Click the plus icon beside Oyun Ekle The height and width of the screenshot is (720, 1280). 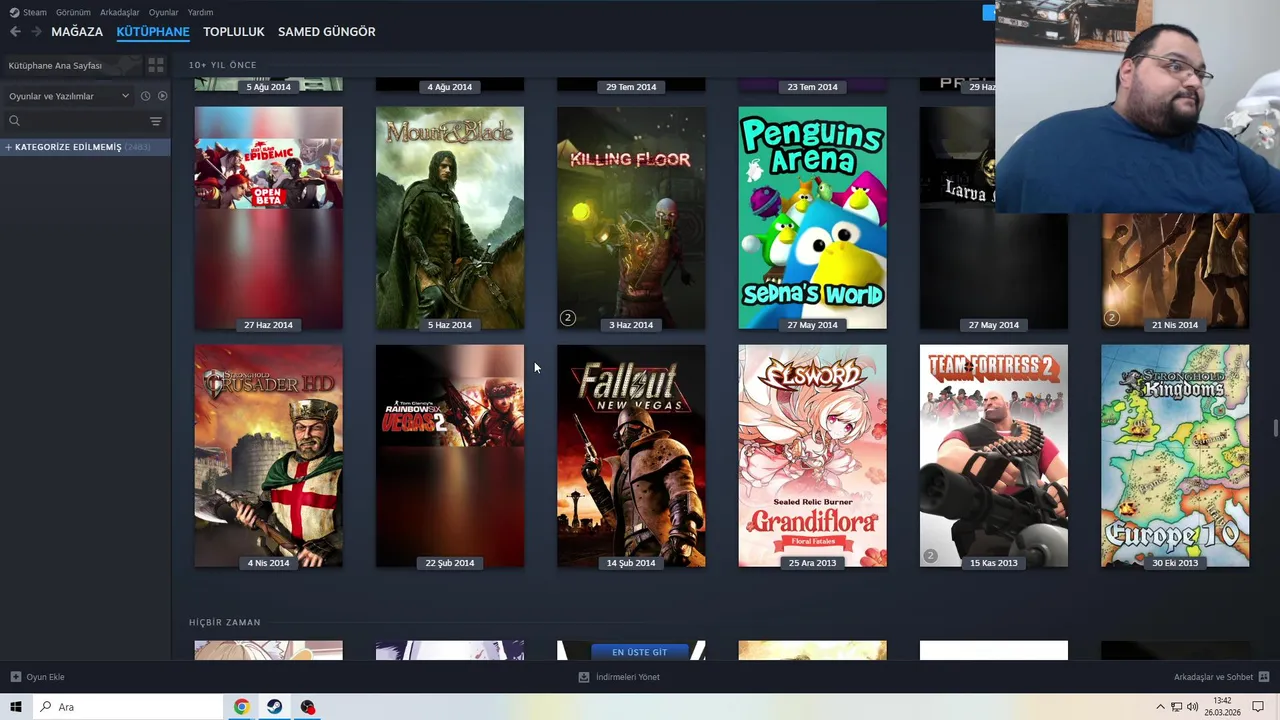[15, 677]
